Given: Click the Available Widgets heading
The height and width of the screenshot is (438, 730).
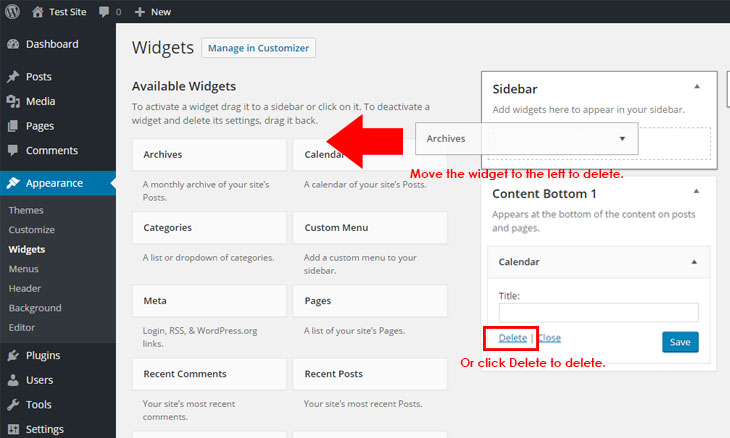Looking at the screenshot, I should [184, 87].
